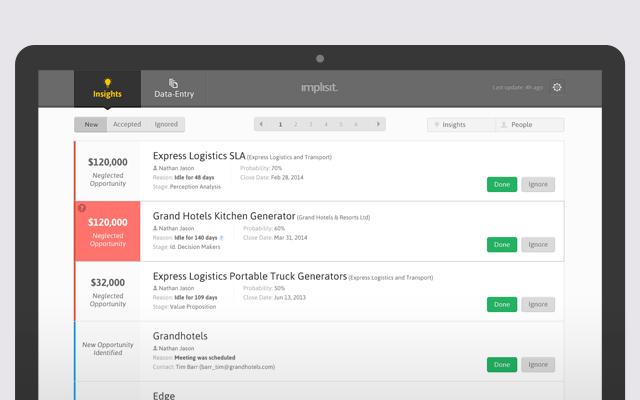The height and width of the screenshot is (400, 640).
Task: Click Stage: Id. Decision Makers
Action: tap(186, 247)
